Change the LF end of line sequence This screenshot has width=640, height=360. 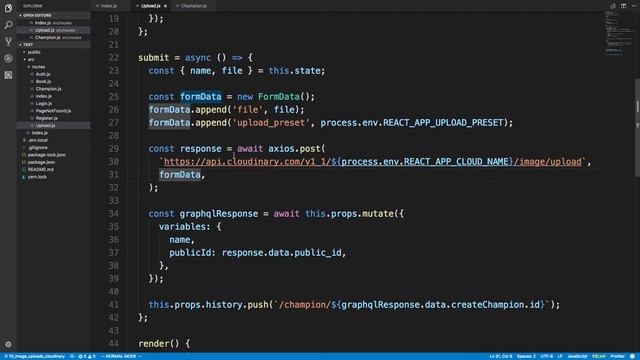(x=560, y=356)
